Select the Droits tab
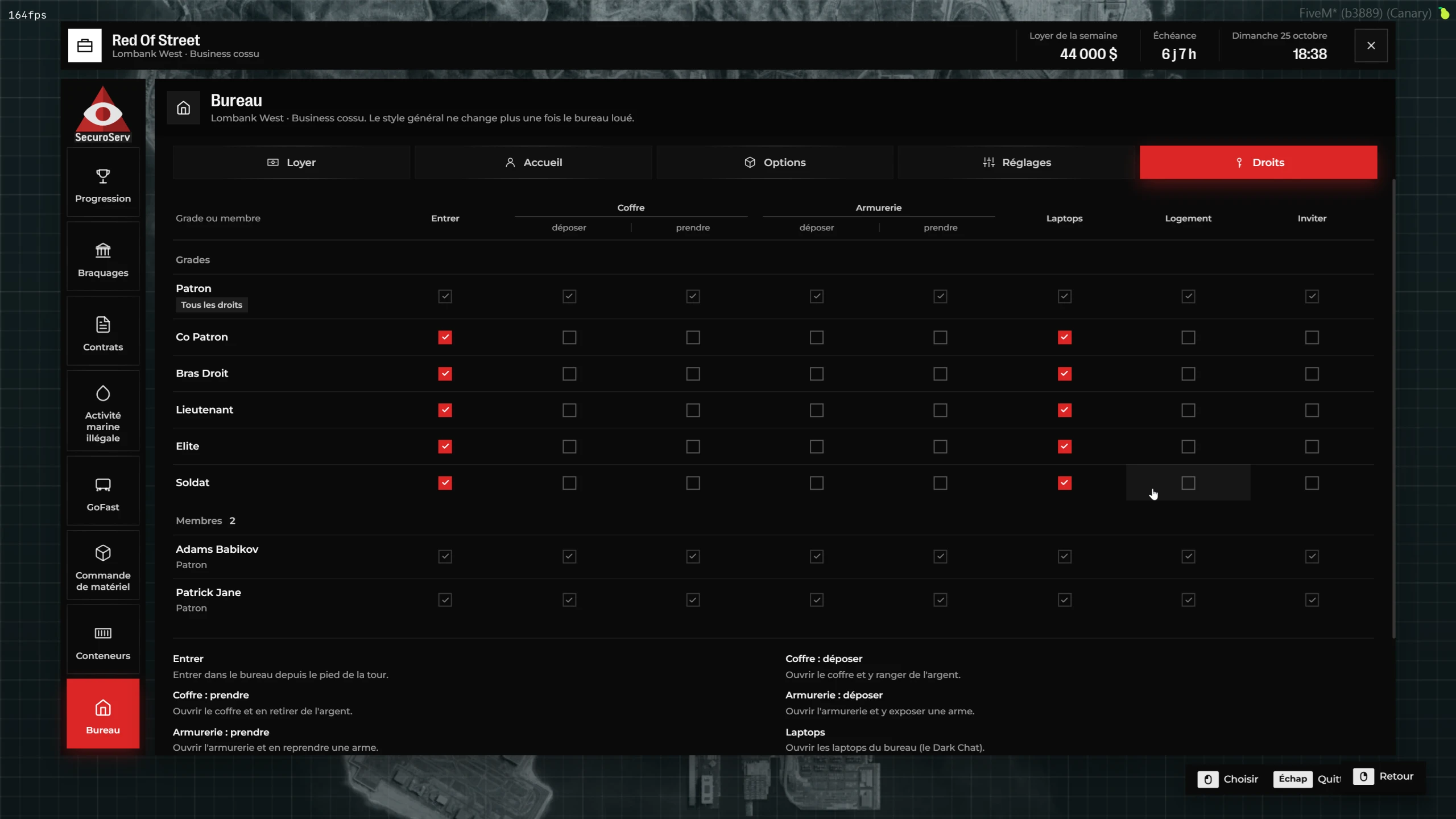This screenshot has width=1456, height=819. [x=1259, y=163]
